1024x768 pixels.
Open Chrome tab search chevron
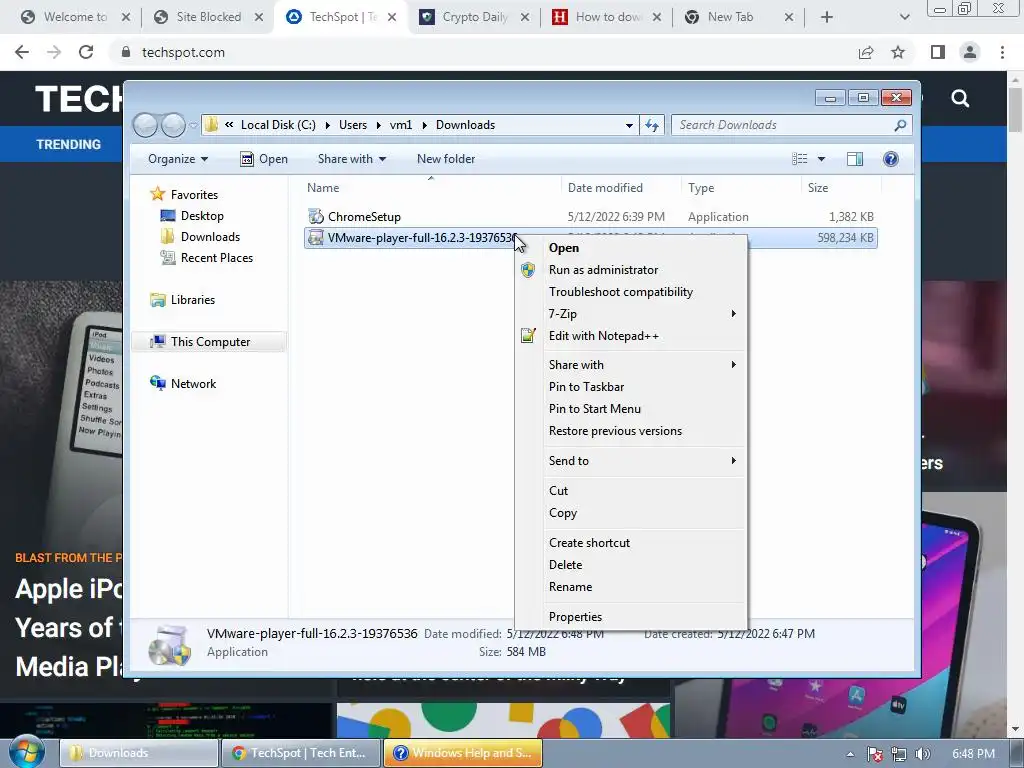pyautogui.click(x=904, y=17)
